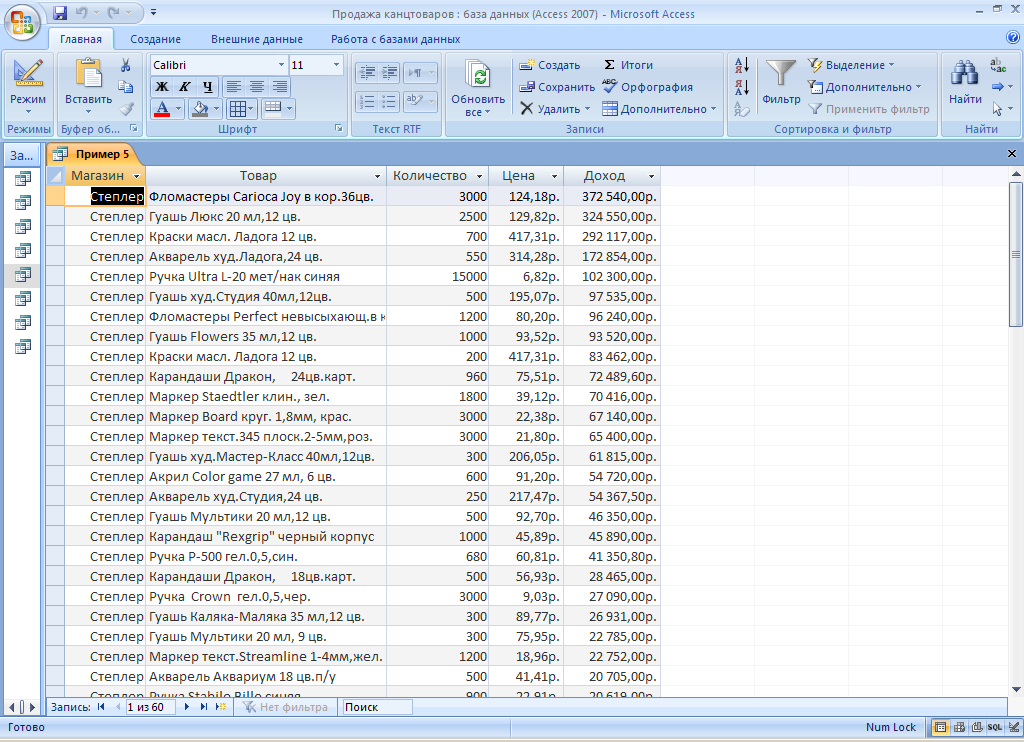Go to first record navigation arrow
Screen dimensions: 1024x742
coord(101,707)
